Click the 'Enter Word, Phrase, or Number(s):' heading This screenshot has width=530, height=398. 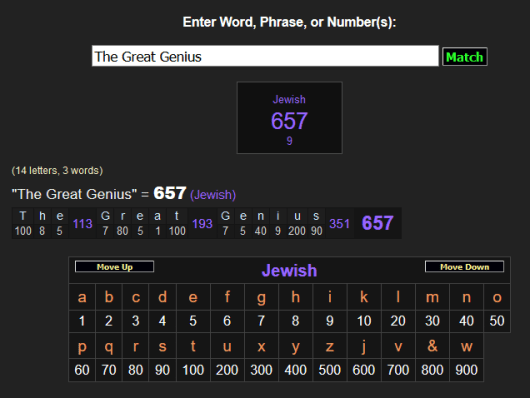[289, 22]
